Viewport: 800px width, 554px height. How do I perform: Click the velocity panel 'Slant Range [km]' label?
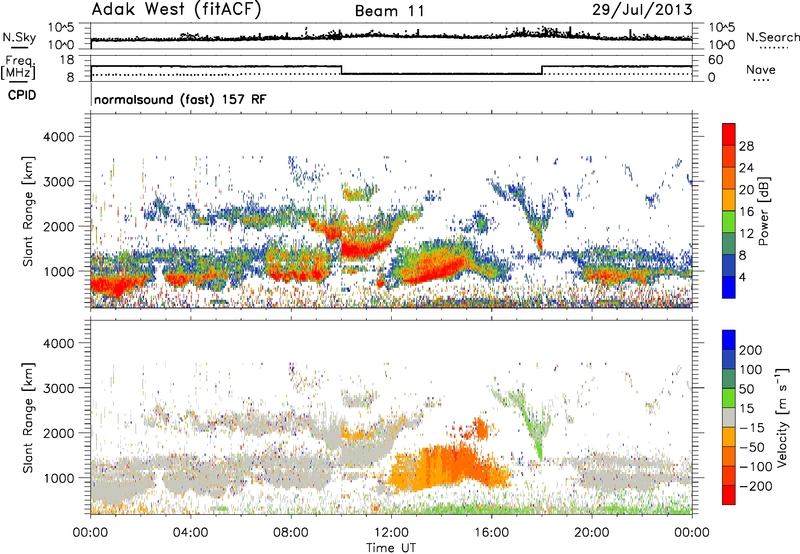[x=28, y=417]
